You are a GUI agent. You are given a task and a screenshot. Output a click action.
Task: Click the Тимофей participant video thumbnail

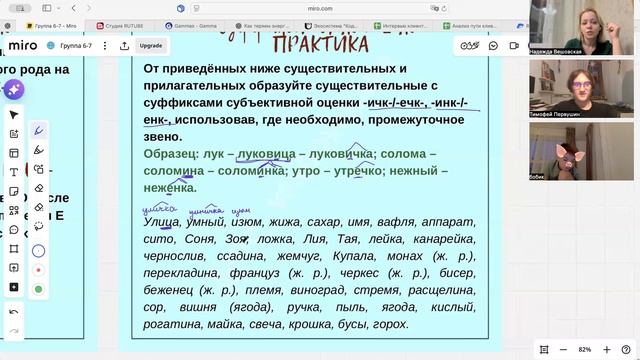point(581,89)
